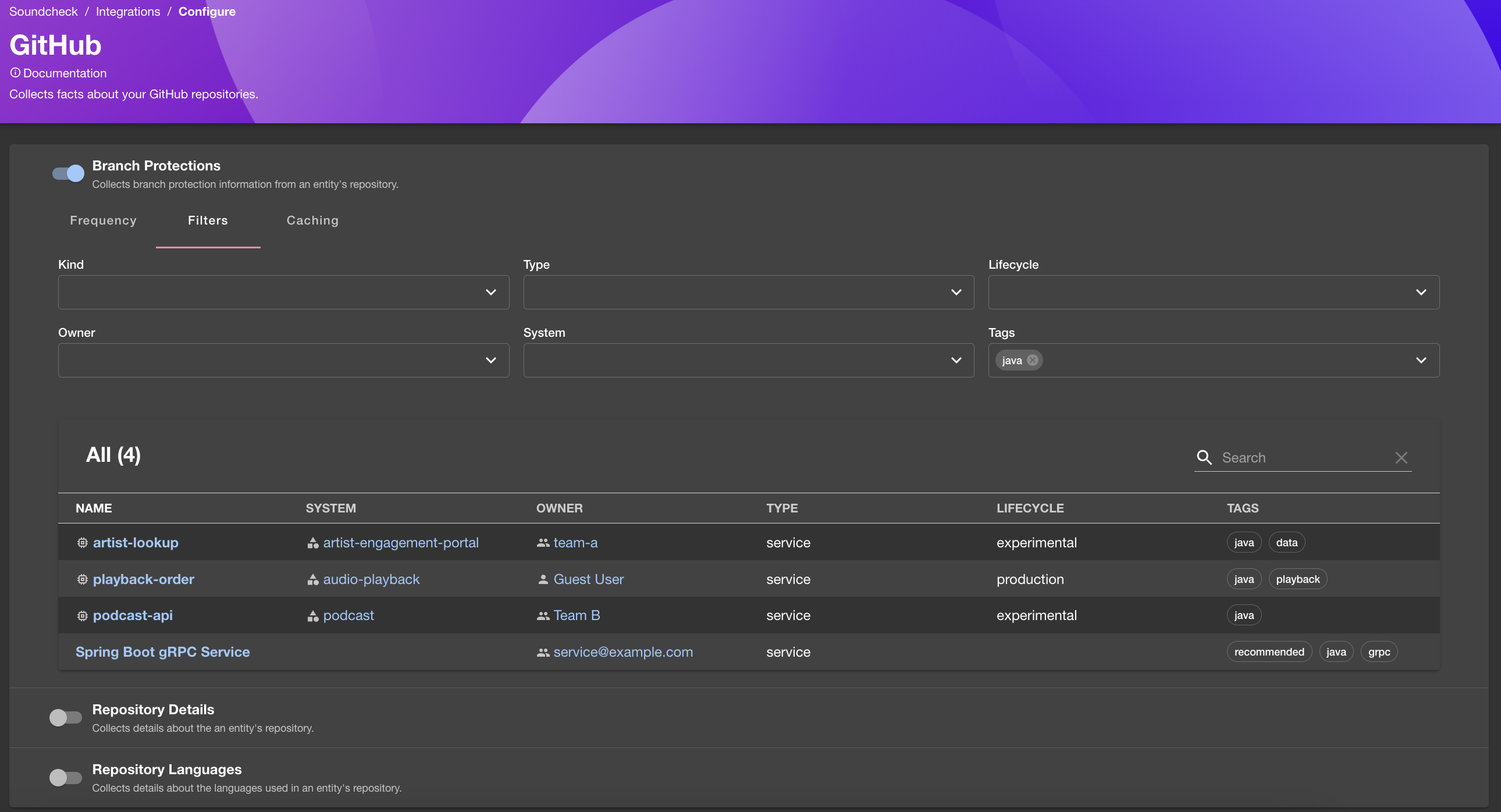
Task: Click the system icon beside artist-engagement-portal
Action: 313,543
